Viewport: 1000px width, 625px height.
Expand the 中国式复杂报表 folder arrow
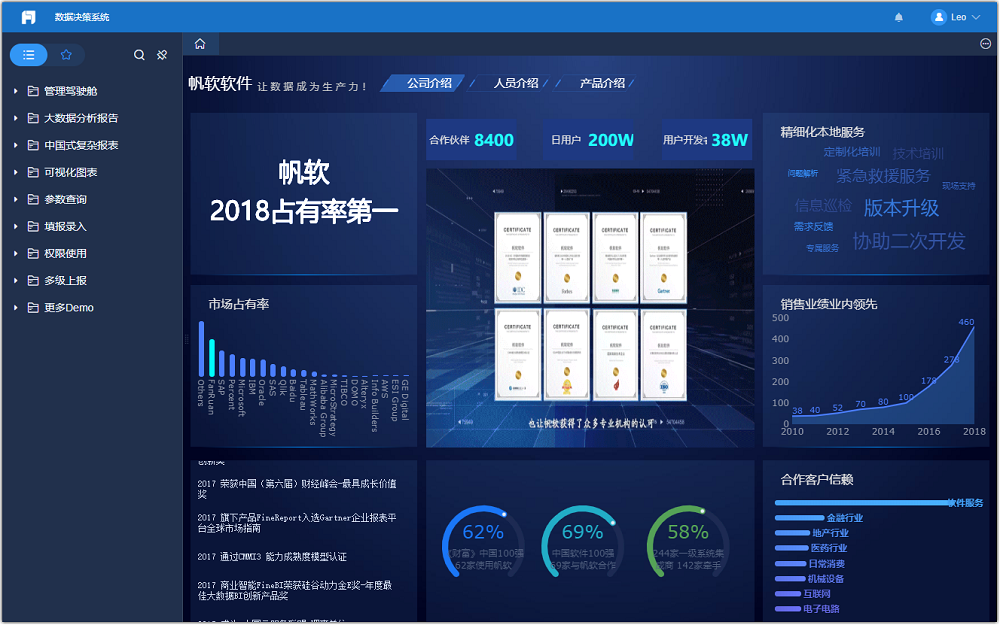coord(15,145)
